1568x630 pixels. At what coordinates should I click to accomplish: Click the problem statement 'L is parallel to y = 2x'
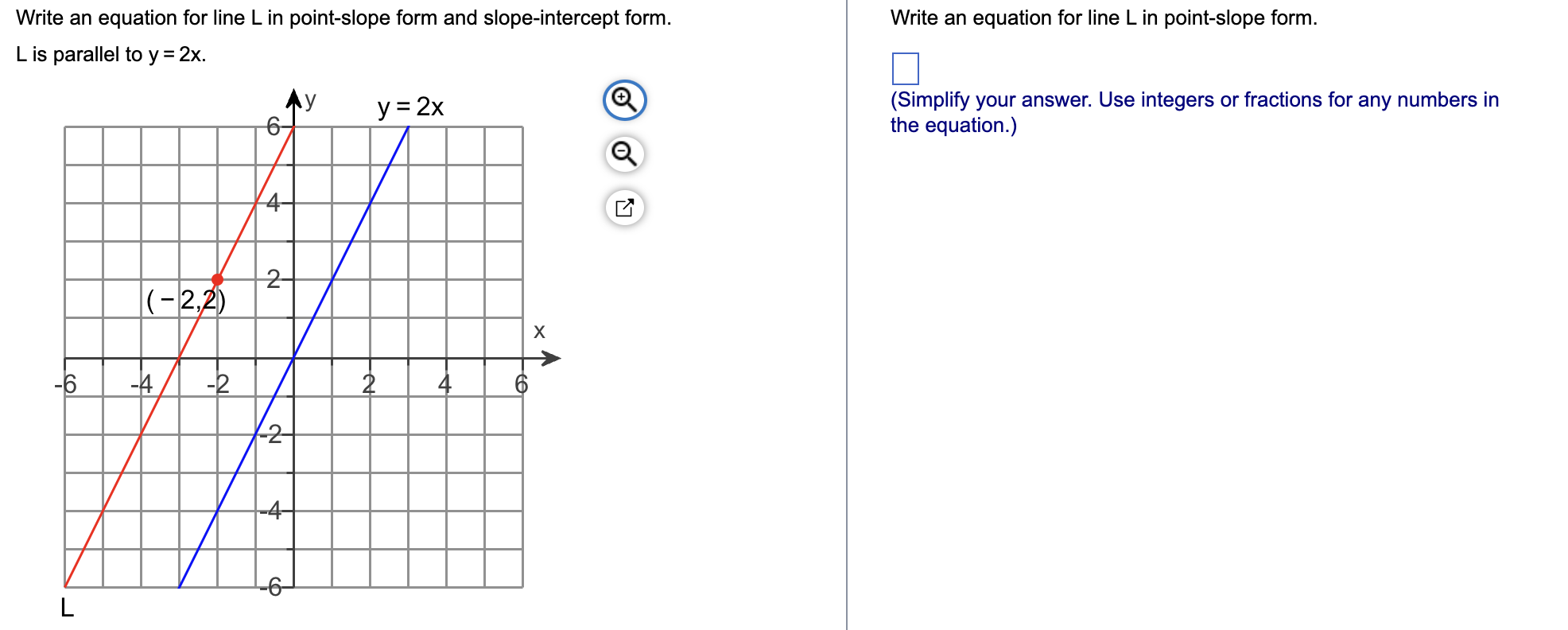click(110, 56)
